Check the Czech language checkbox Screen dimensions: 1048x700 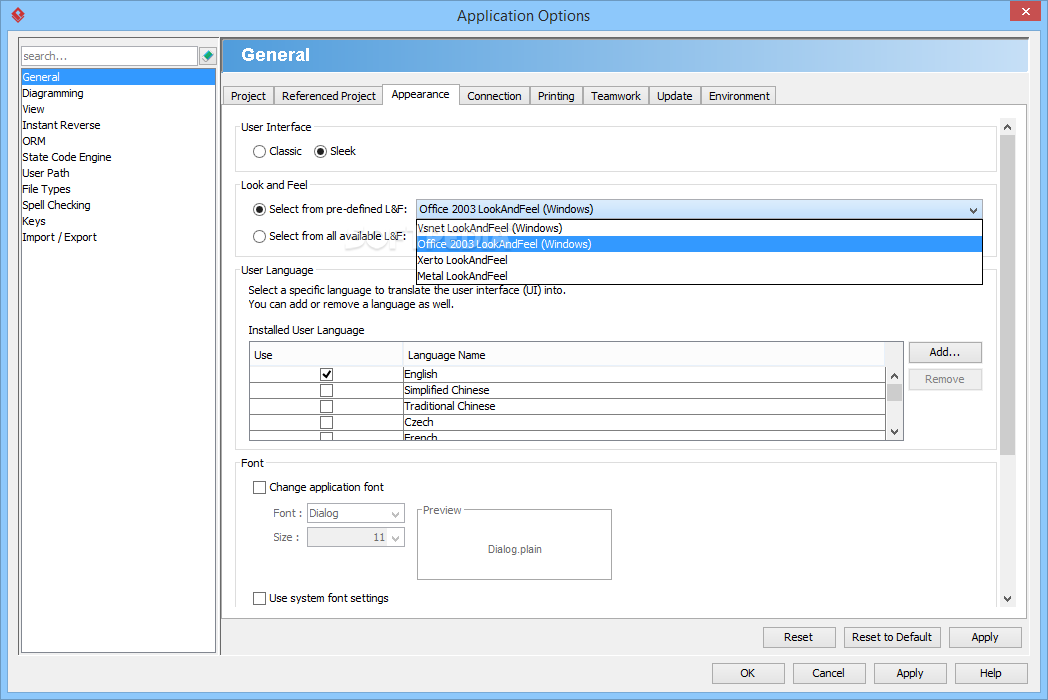[326, 423]
